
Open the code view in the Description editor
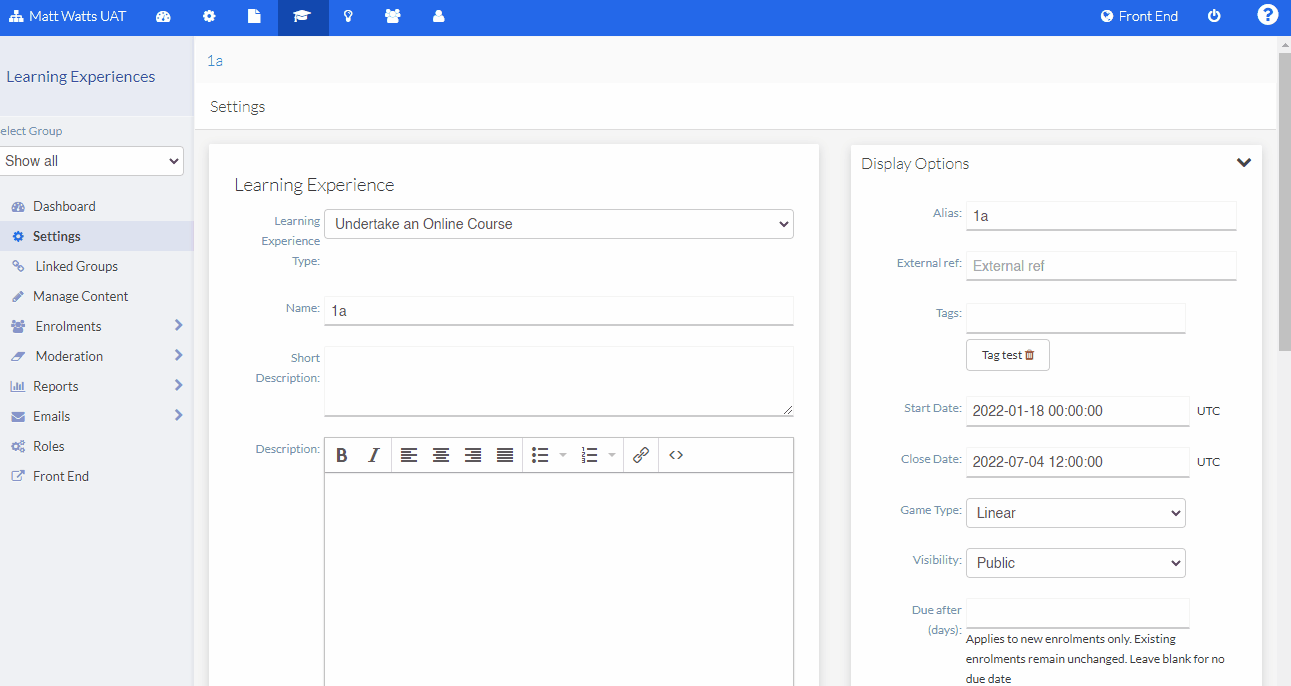[676, 455]
